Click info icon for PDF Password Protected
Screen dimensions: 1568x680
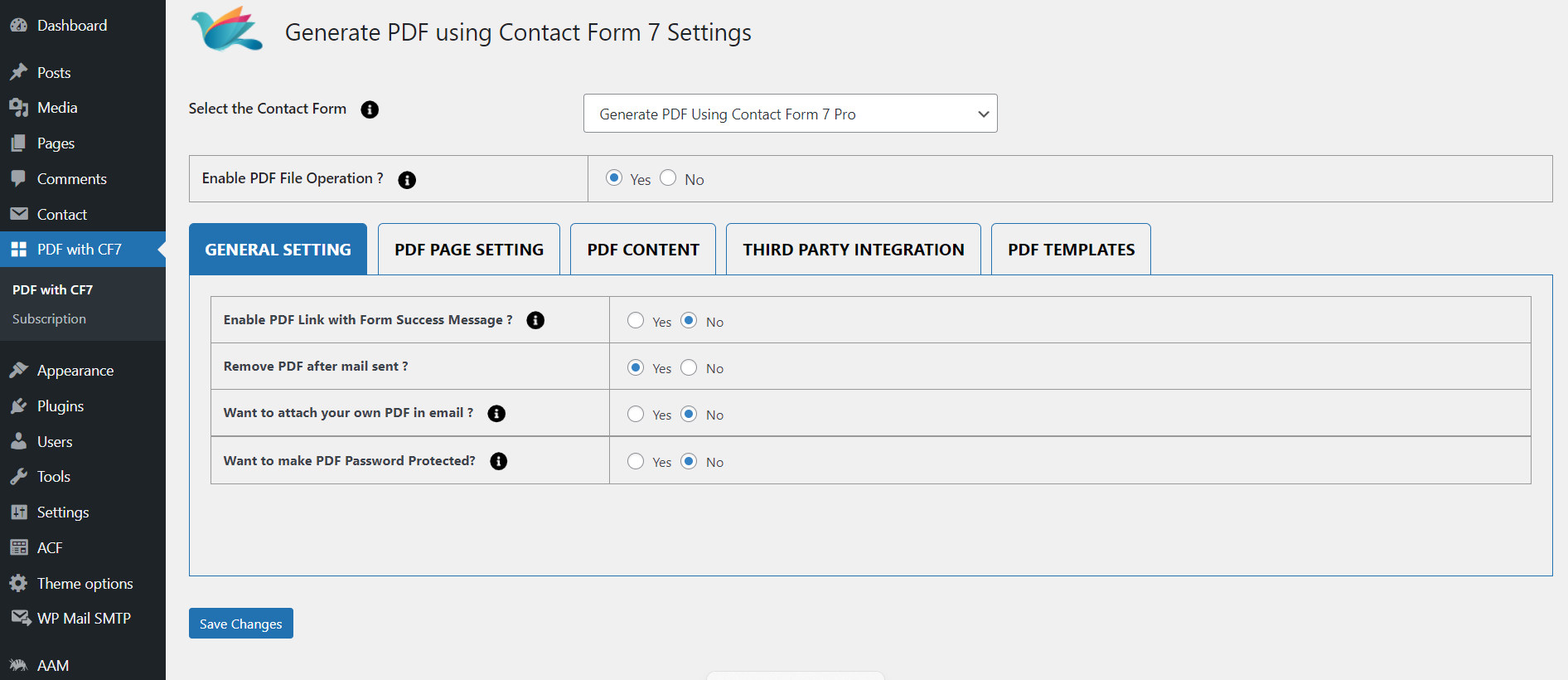[498, 461]
